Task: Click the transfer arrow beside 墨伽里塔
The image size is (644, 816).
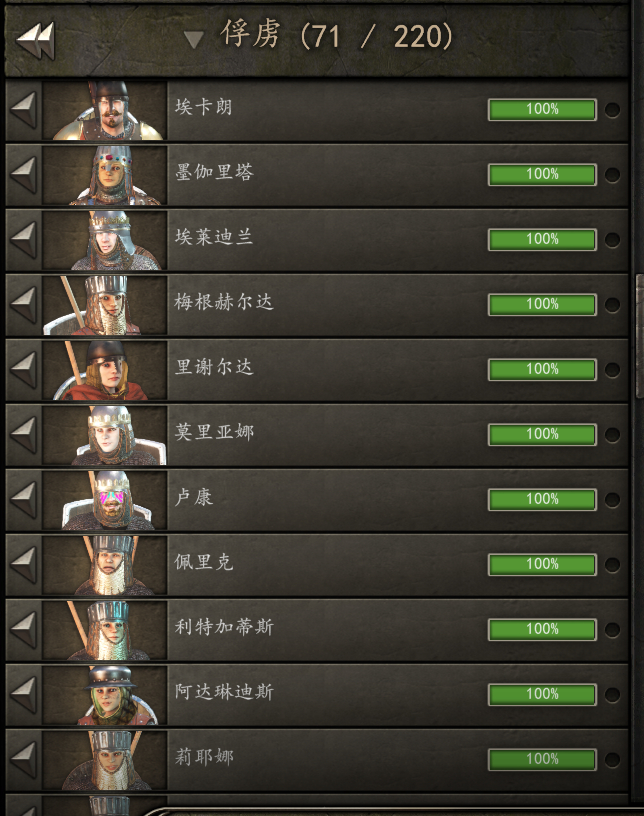Action: pos(23,175)
